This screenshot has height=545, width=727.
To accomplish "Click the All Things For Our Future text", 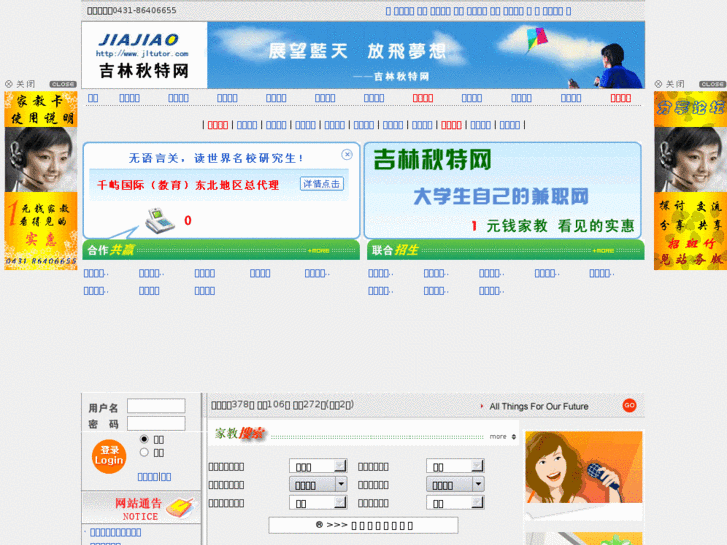I will click(539, 406).
